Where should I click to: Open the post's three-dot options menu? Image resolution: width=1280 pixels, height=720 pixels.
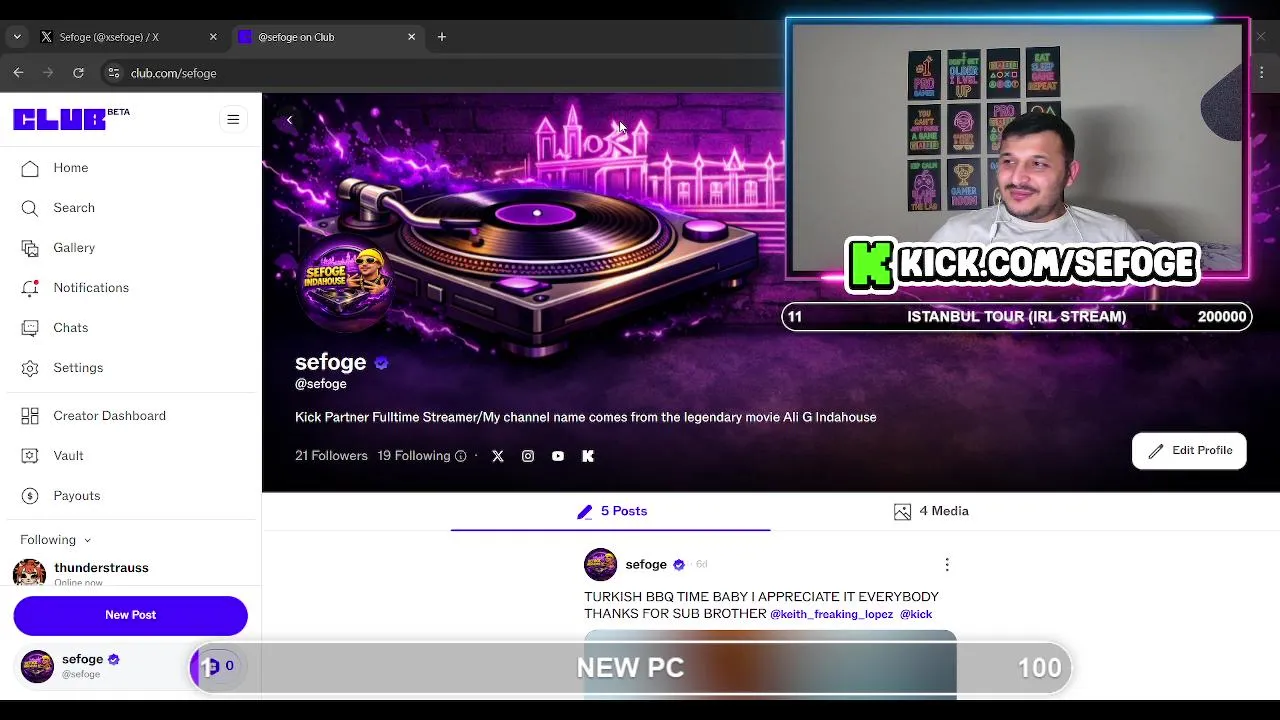[947, 565]
